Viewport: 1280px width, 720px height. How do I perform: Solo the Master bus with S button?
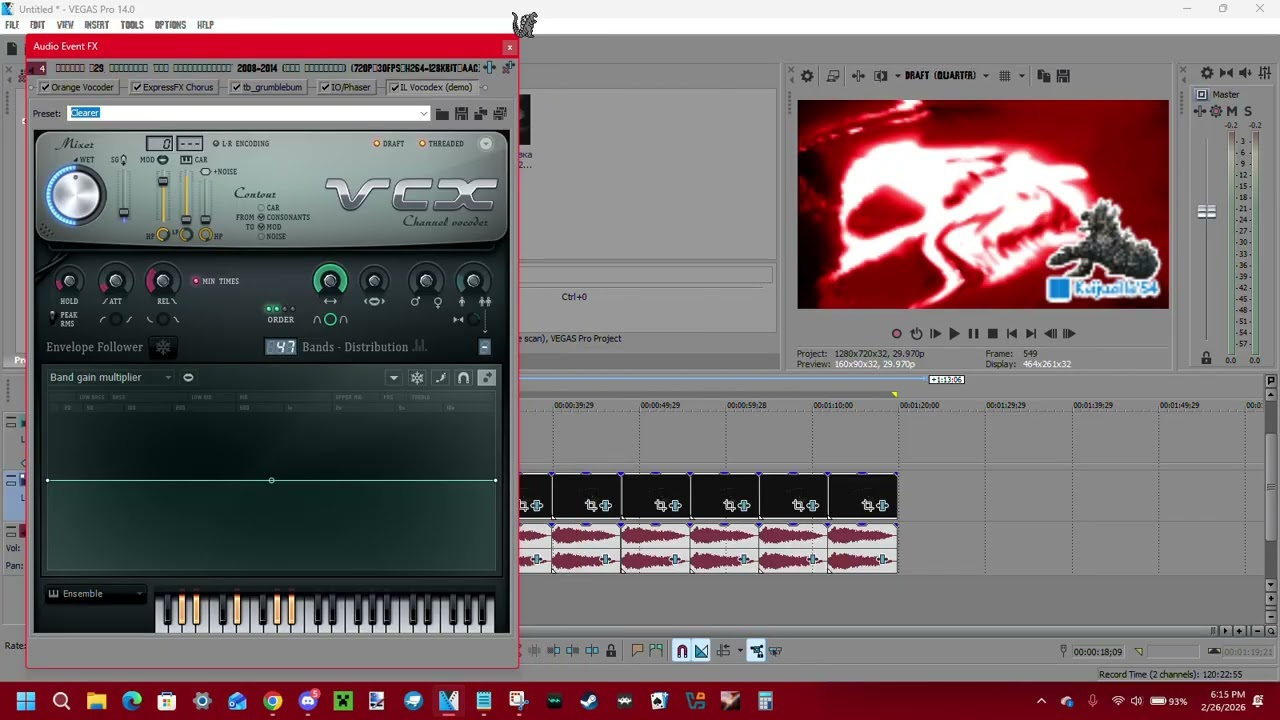point(1247,111)
